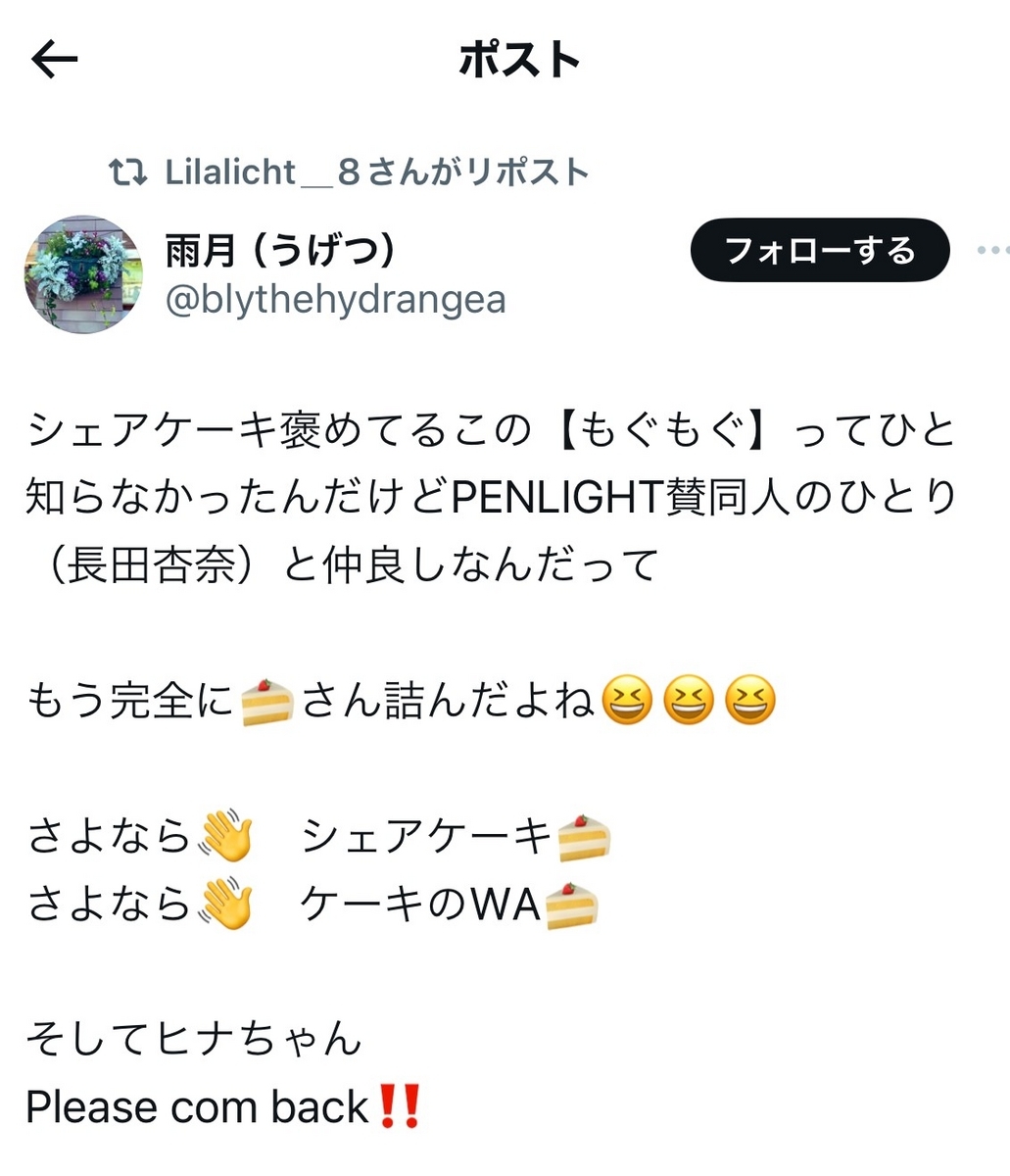This screenshot has height=1176, width=1010.
Task: Tap the first laughing face emoji
Action: [x=627, y=702]
